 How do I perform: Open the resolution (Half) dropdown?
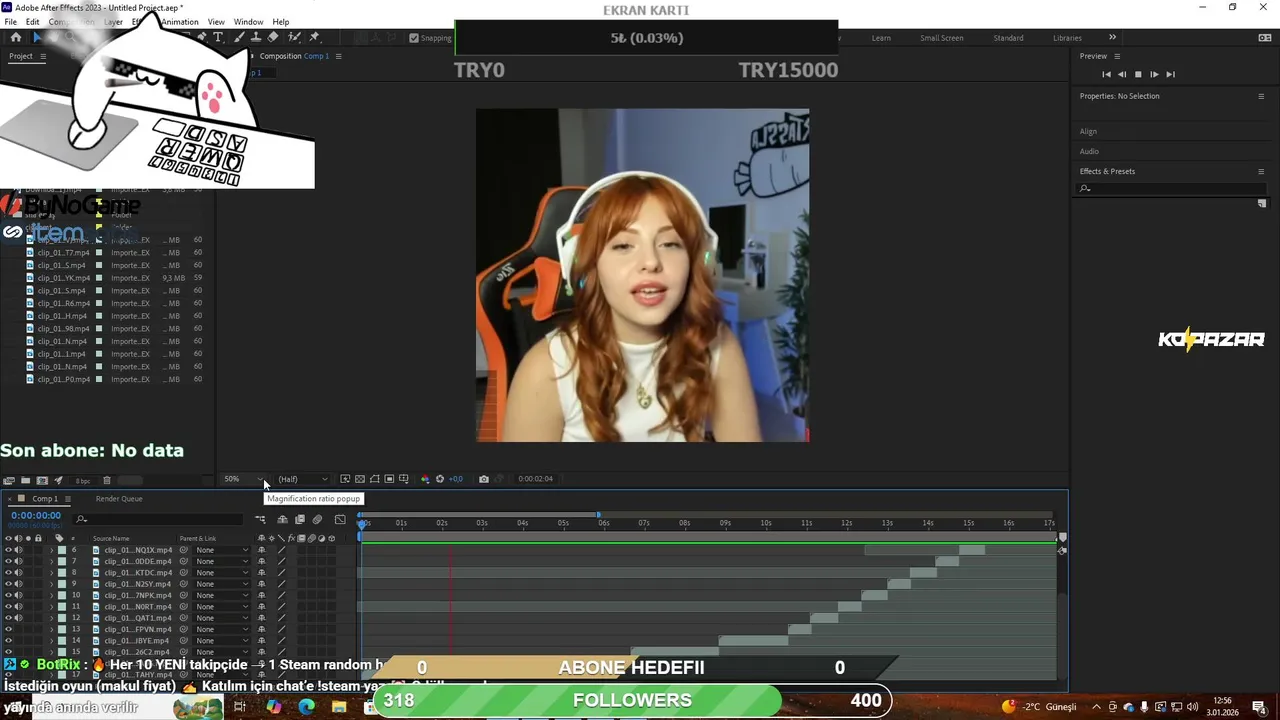[303, 479]
